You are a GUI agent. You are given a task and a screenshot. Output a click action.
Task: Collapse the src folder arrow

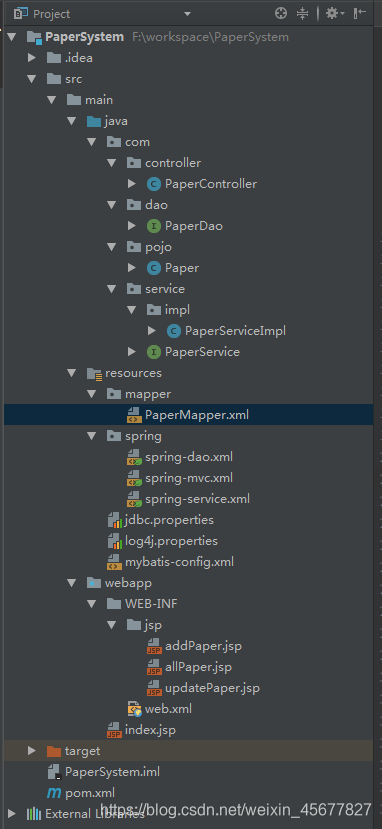pos(32,79)
